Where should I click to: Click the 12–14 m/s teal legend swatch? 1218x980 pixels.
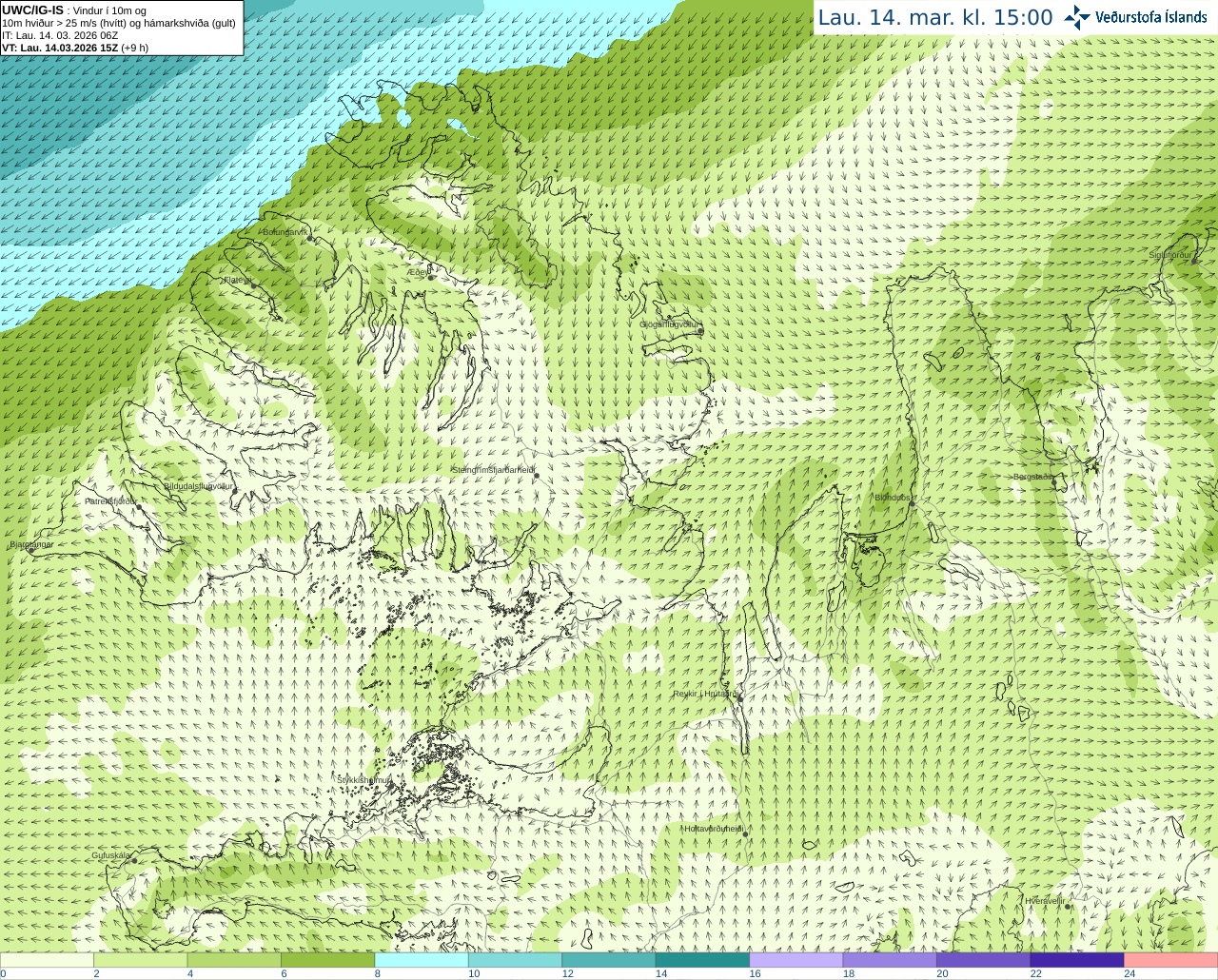[x=609, y=960]
